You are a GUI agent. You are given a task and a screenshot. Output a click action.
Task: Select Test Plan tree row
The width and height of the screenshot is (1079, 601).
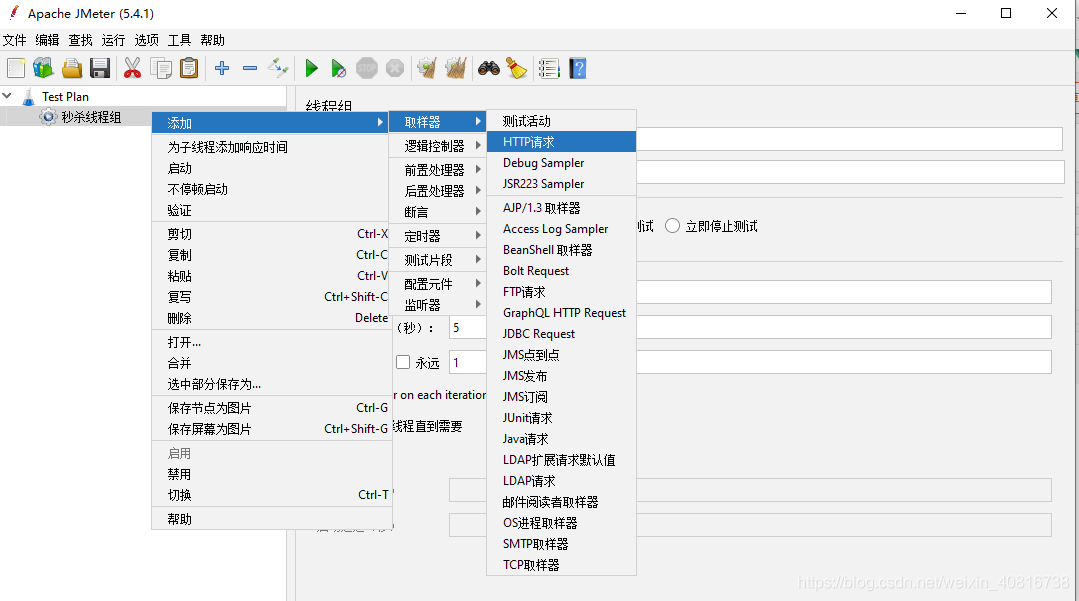[x=143, y=96]
